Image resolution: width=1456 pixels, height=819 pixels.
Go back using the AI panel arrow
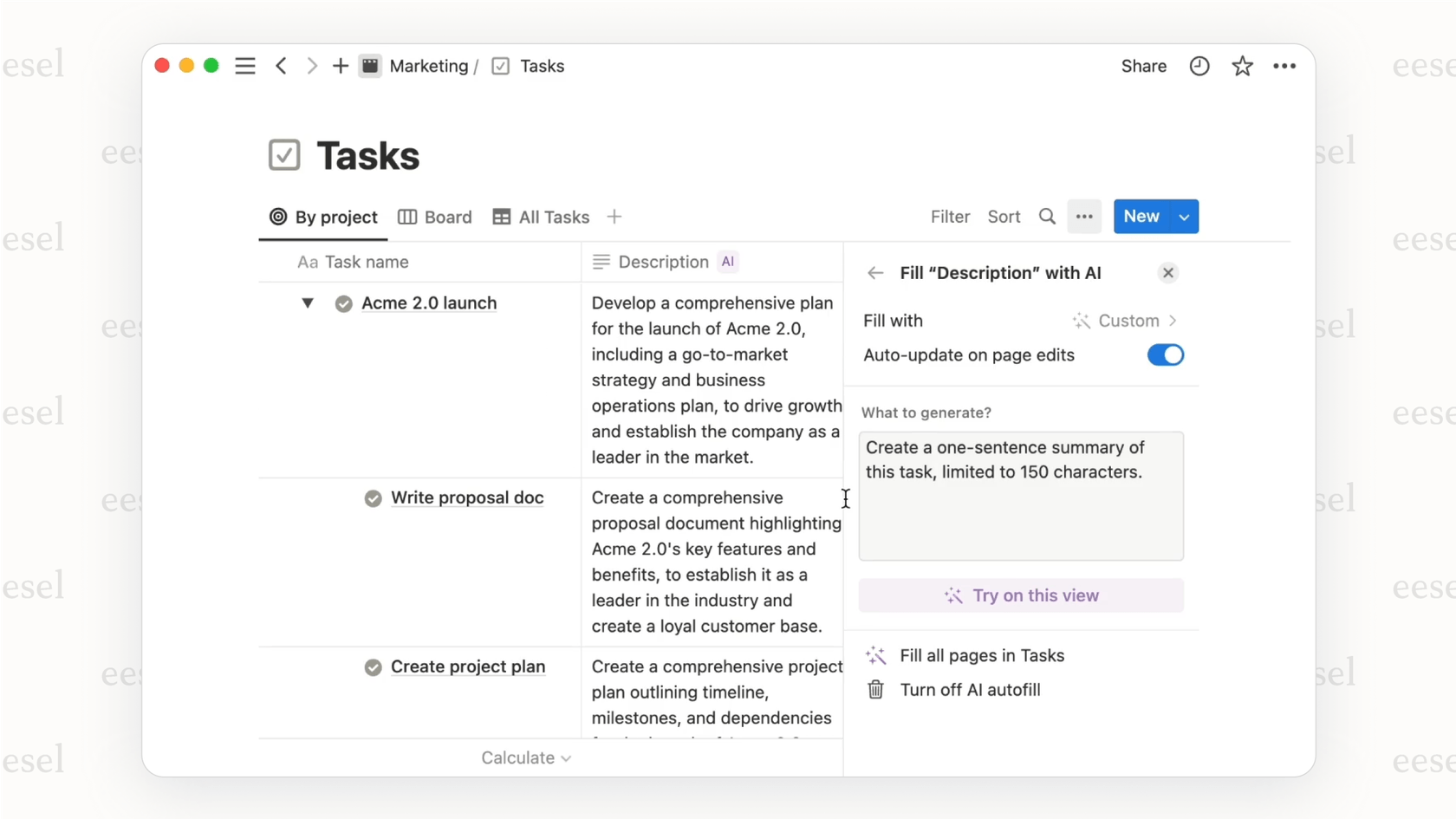pyautogui.click(x=874, y=272)
